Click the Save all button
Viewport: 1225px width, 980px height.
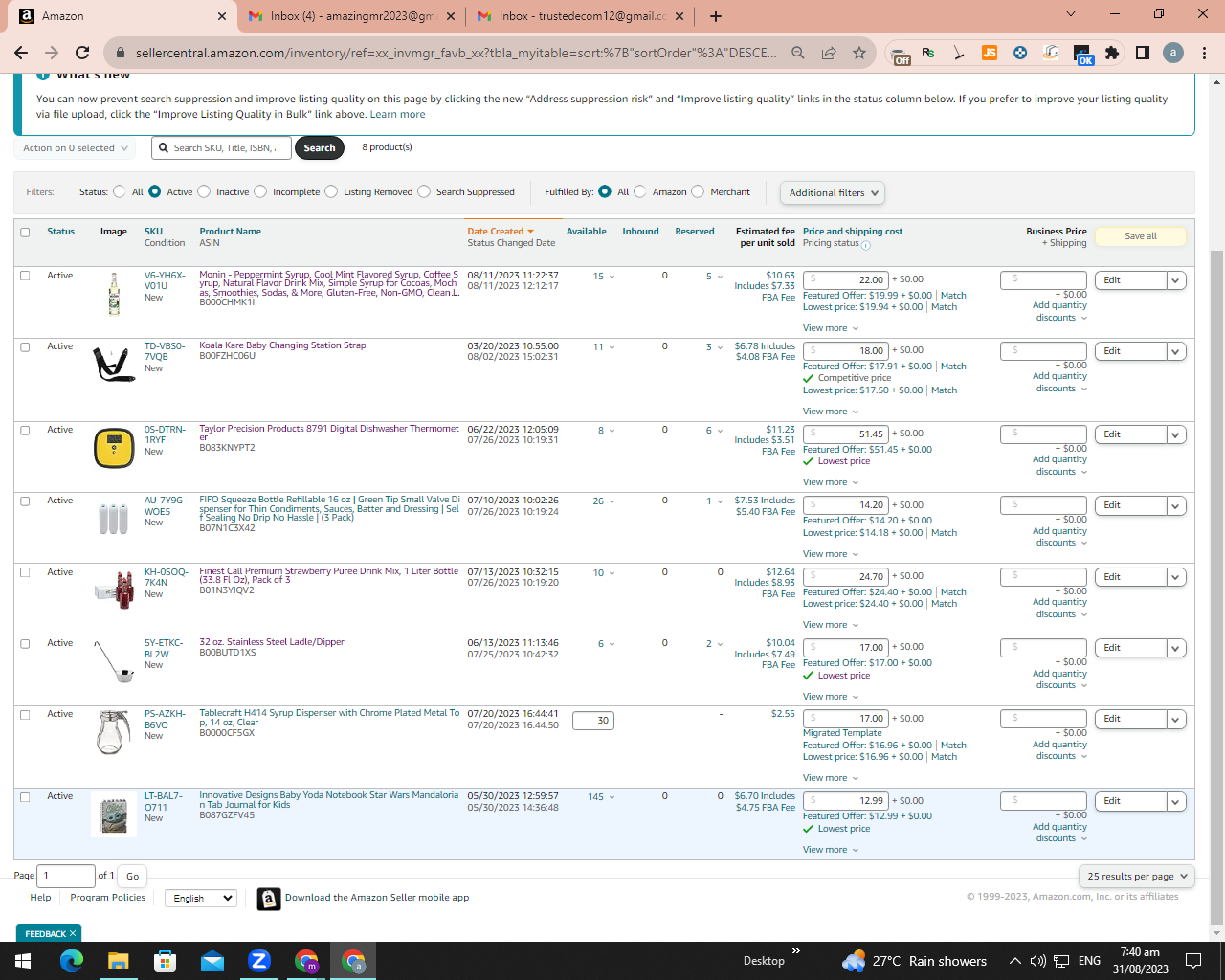[x=1141, y=236]
